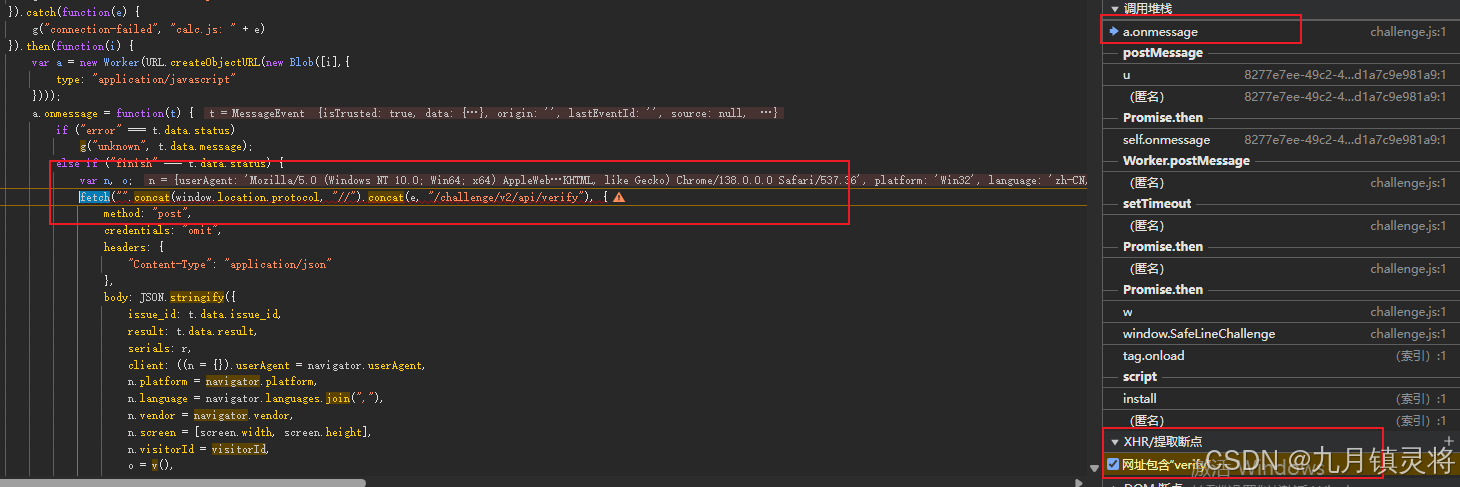
Task: Click the a.onmessage = function(t) line
Action: click(x=113, y=113)
